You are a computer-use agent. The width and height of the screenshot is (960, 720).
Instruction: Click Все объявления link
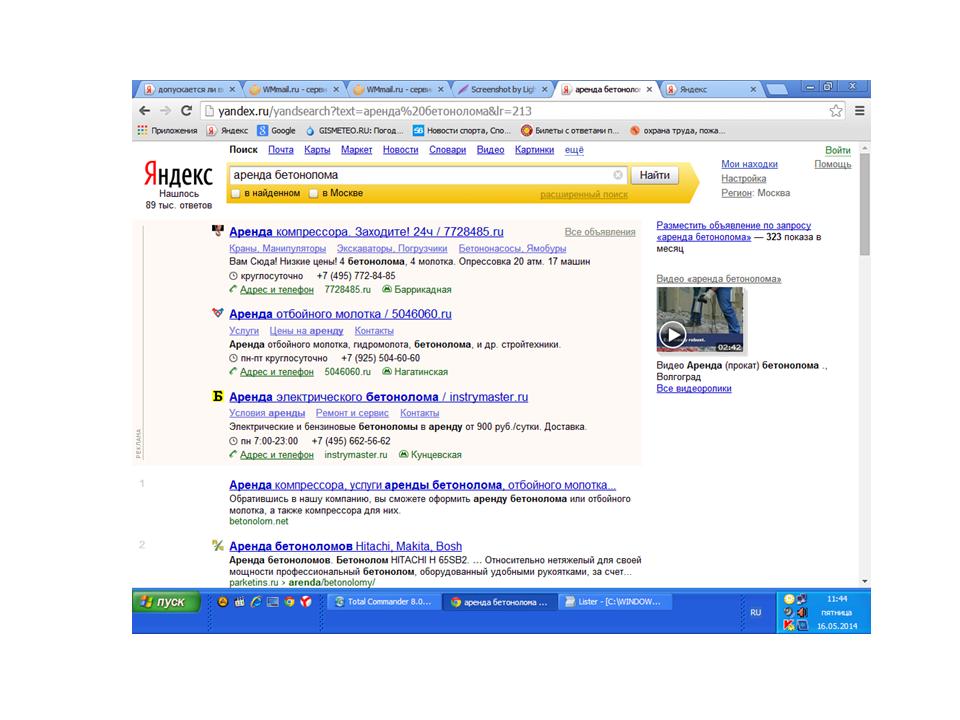tap(600, 232)
